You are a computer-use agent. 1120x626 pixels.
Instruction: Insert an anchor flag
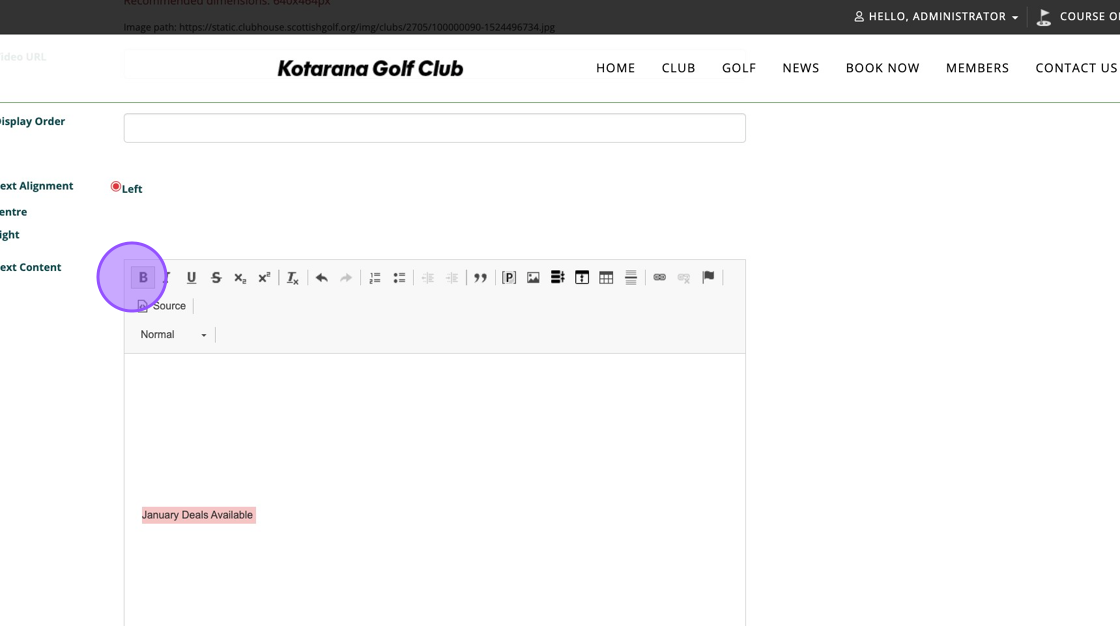click(x=708, y=277)
